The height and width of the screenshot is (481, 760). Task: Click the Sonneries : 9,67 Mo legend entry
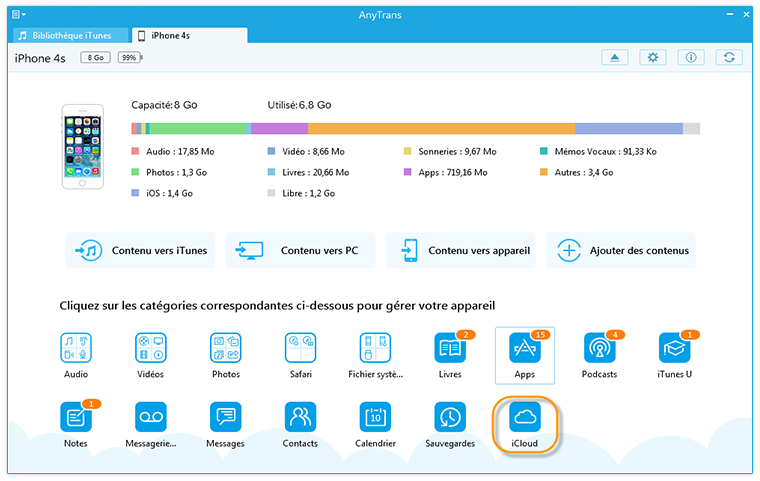tap(450, 152)
